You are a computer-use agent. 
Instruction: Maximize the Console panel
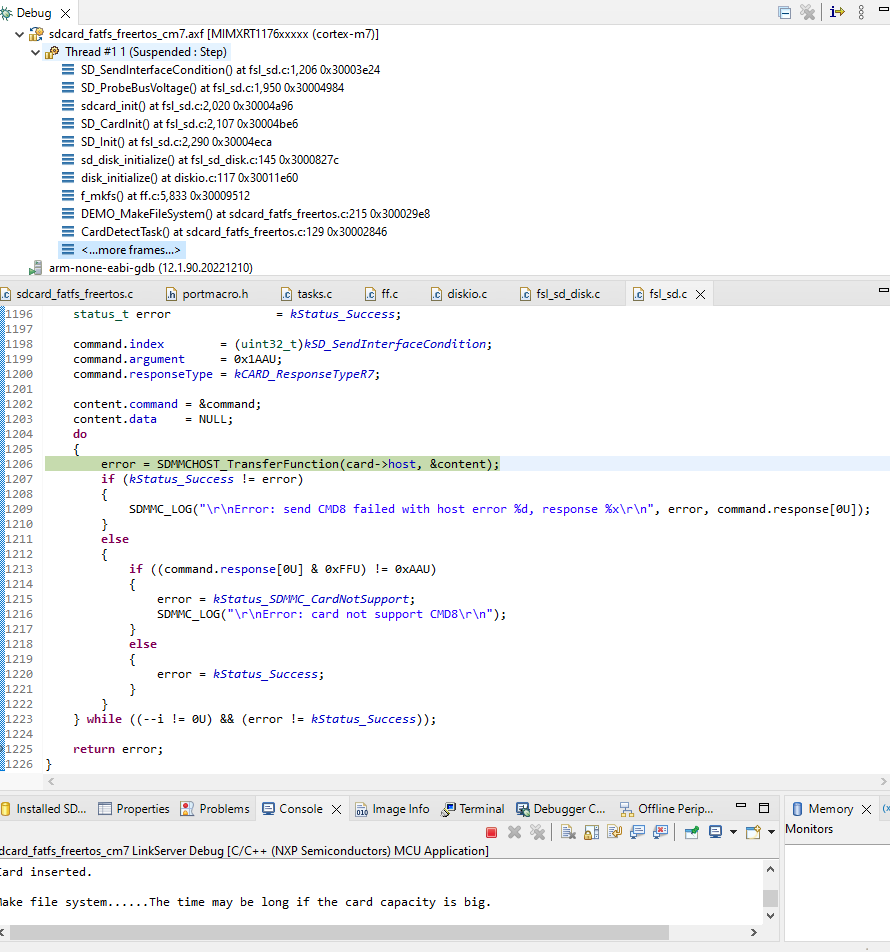764,808
